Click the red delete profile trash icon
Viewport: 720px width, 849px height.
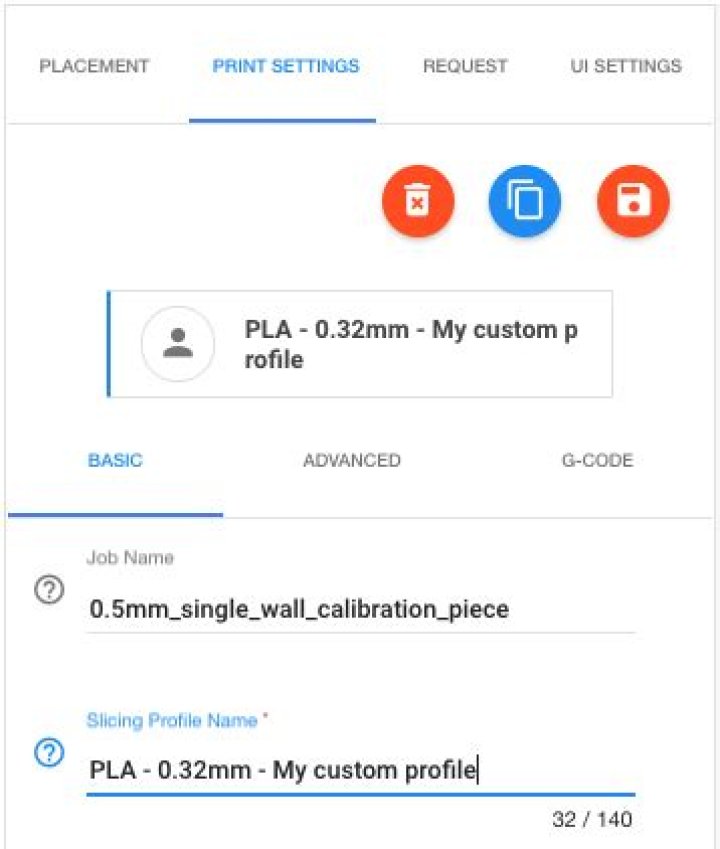tap(418, 202)
